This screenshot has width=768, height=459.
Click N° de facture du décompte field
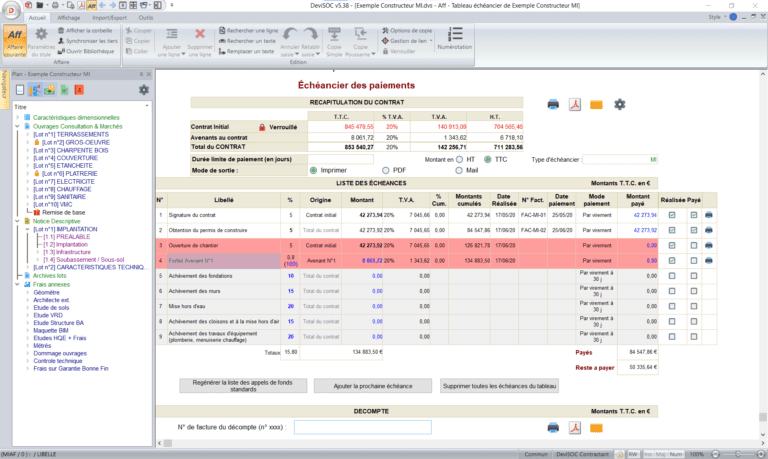point(362,427)
